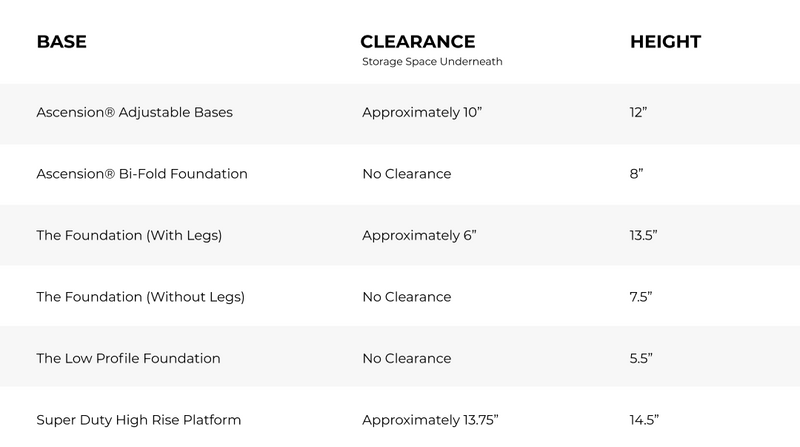Screen dimensions: 800x447
Task: Select the Ascension Adjustable Bases row name
Action: pyautogui.click(x=134, y=112)
